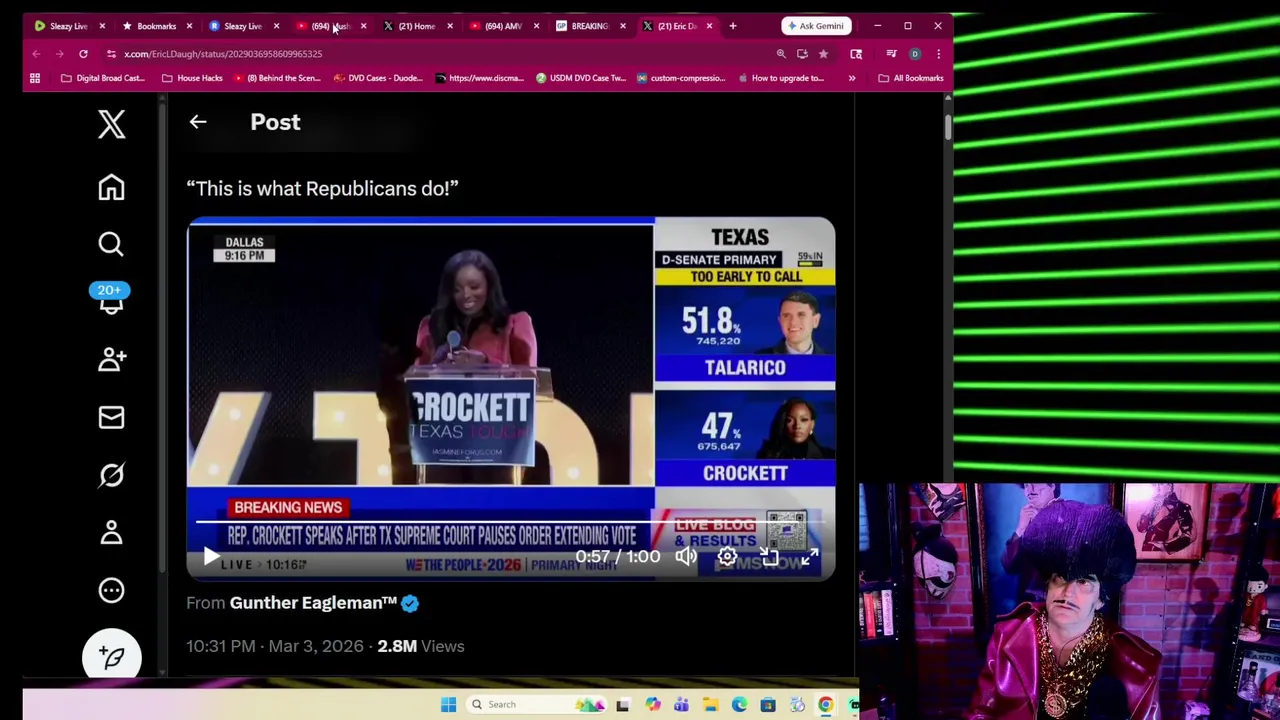This screenshot has height=720, width=1280.
Task: Open video settings gear
Action: 727,556
